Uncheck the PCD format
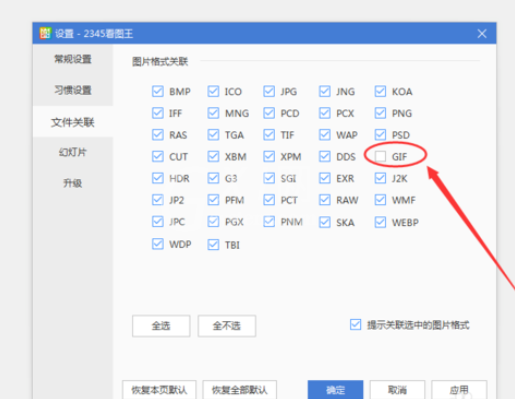Image resolution: width=515 pixels, height=399 pixels. click(269, 113)
